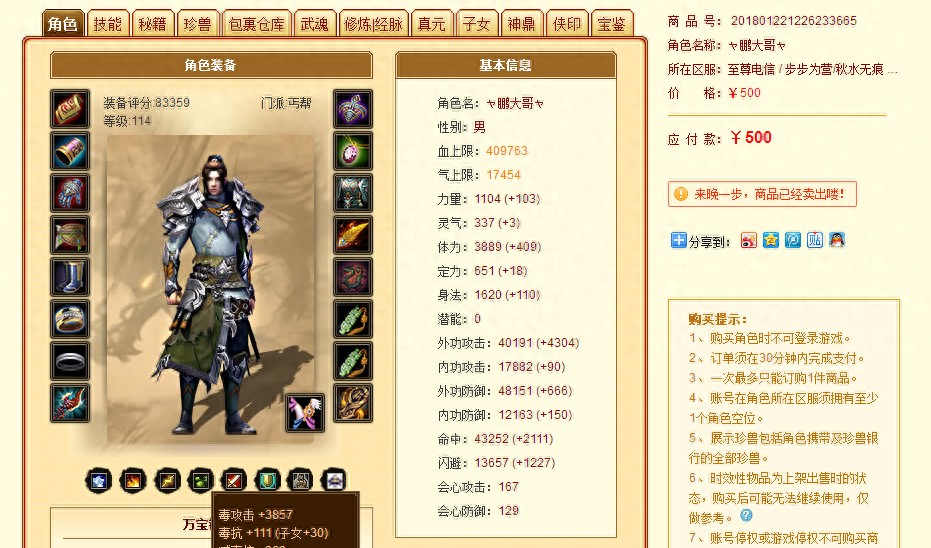This screenshot has width=931, height=548.
Task: Click the character model preview image
Action: 210,289
